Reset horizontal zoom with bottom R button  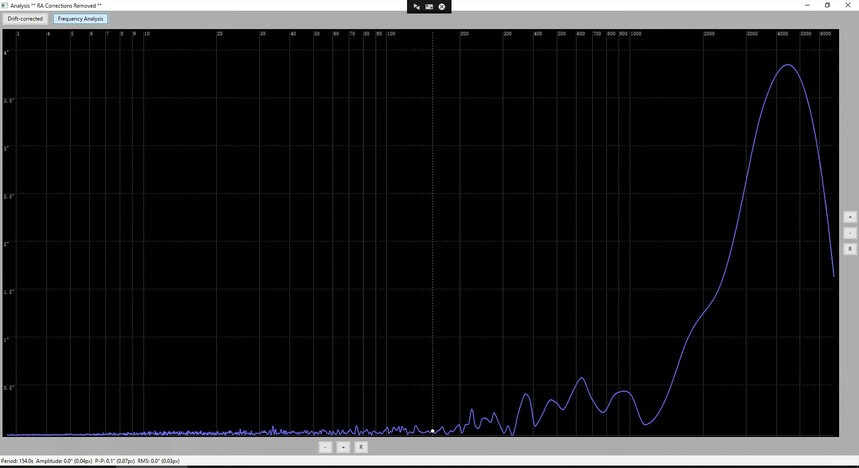(x=361, y=447)
